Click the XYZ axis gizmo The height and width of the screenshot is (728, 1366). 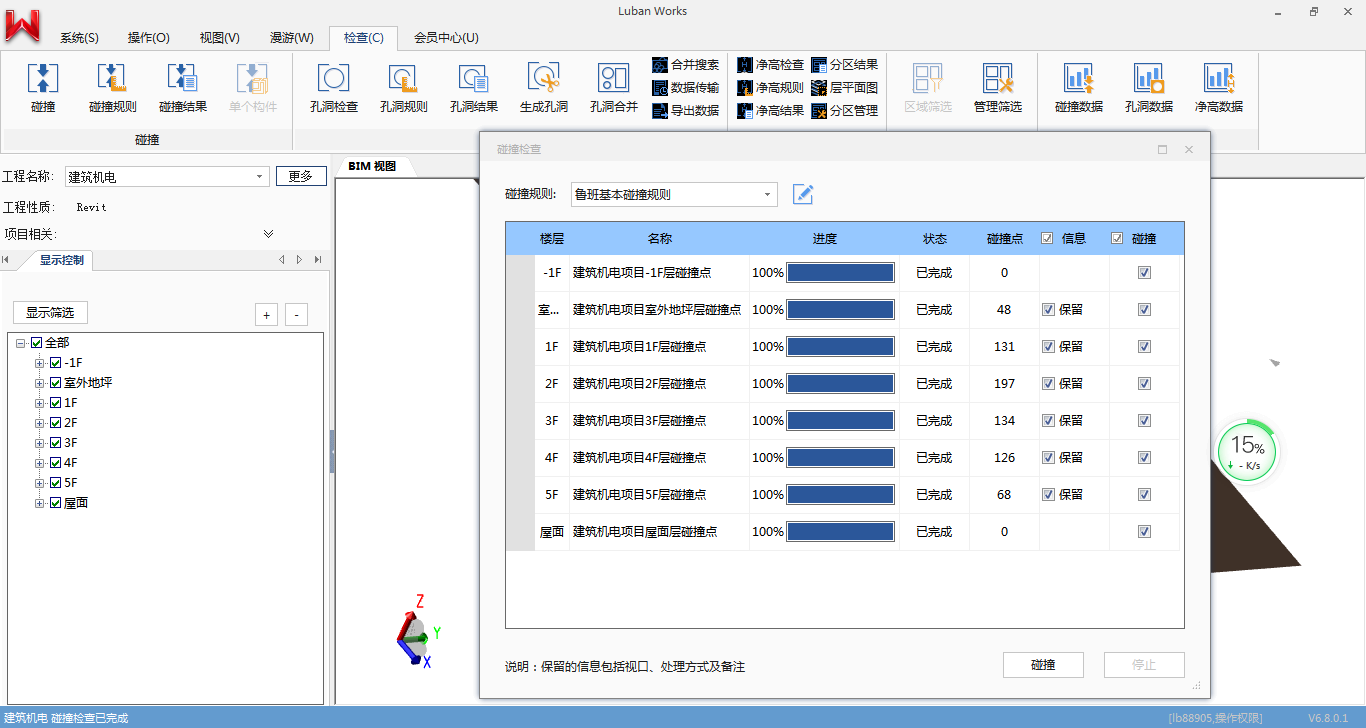[419, 632]
